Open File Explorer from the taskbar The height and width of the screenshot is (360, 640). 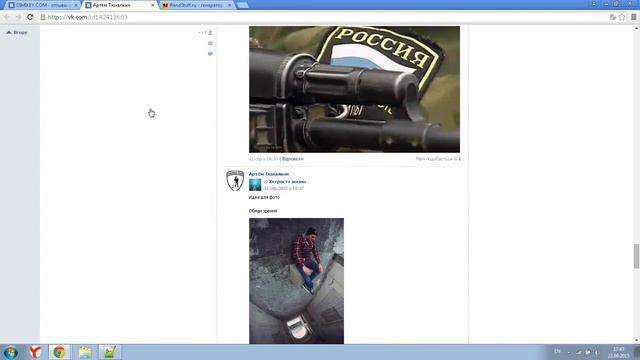85,352
